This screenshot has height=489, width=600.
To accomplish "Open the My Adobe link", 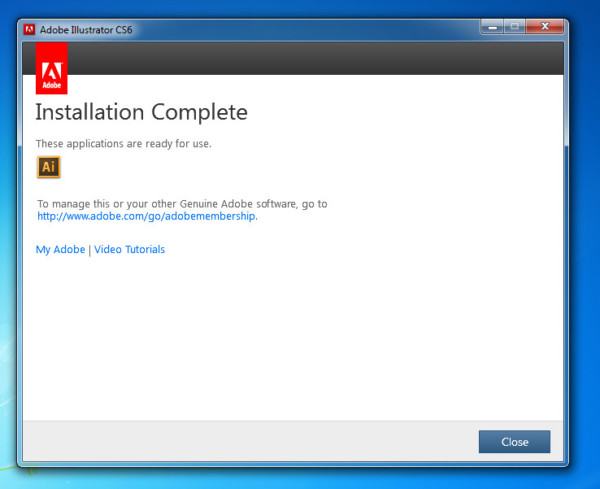I will [x=61, y=250].
